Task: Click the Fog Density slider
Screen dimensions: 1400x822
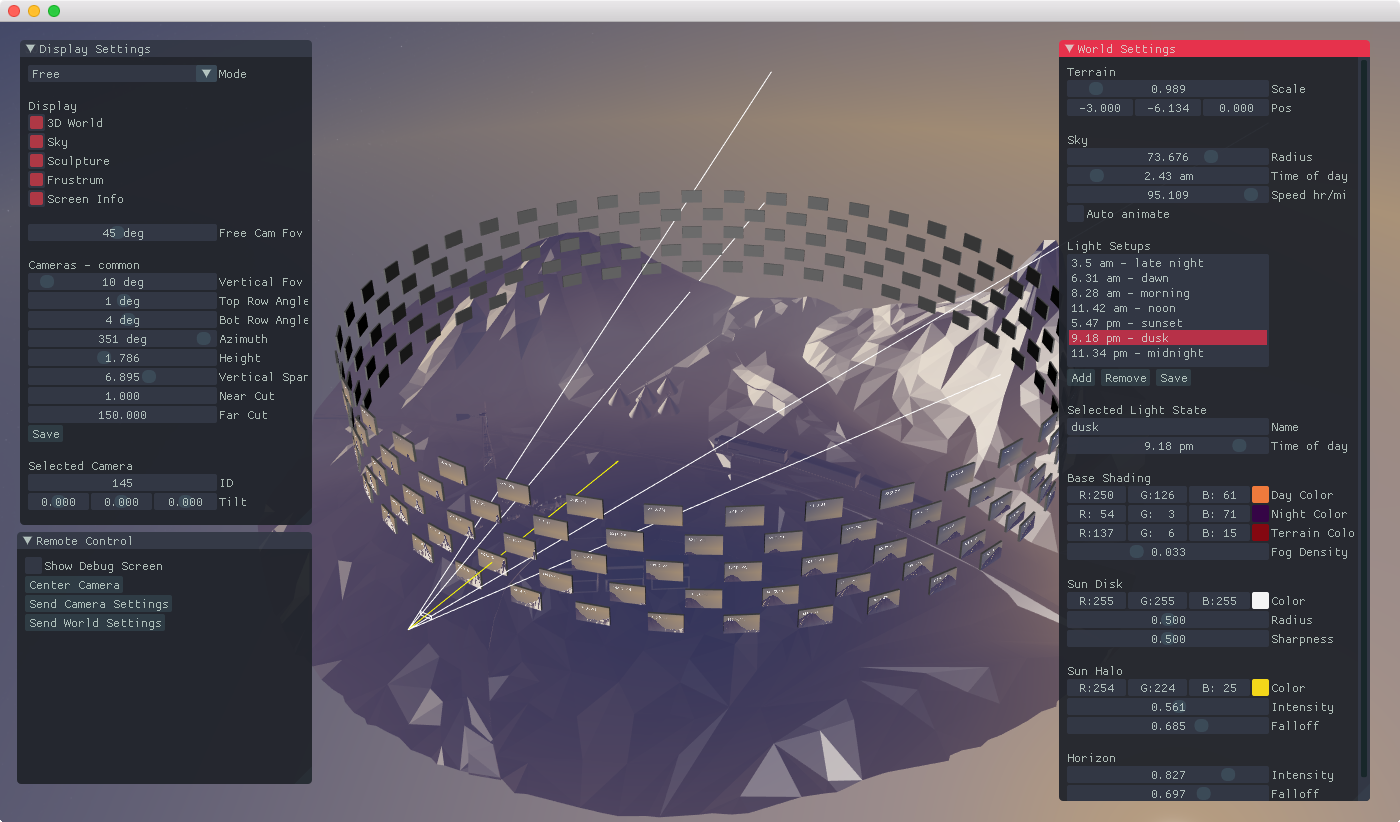Action: [1167, 552]
